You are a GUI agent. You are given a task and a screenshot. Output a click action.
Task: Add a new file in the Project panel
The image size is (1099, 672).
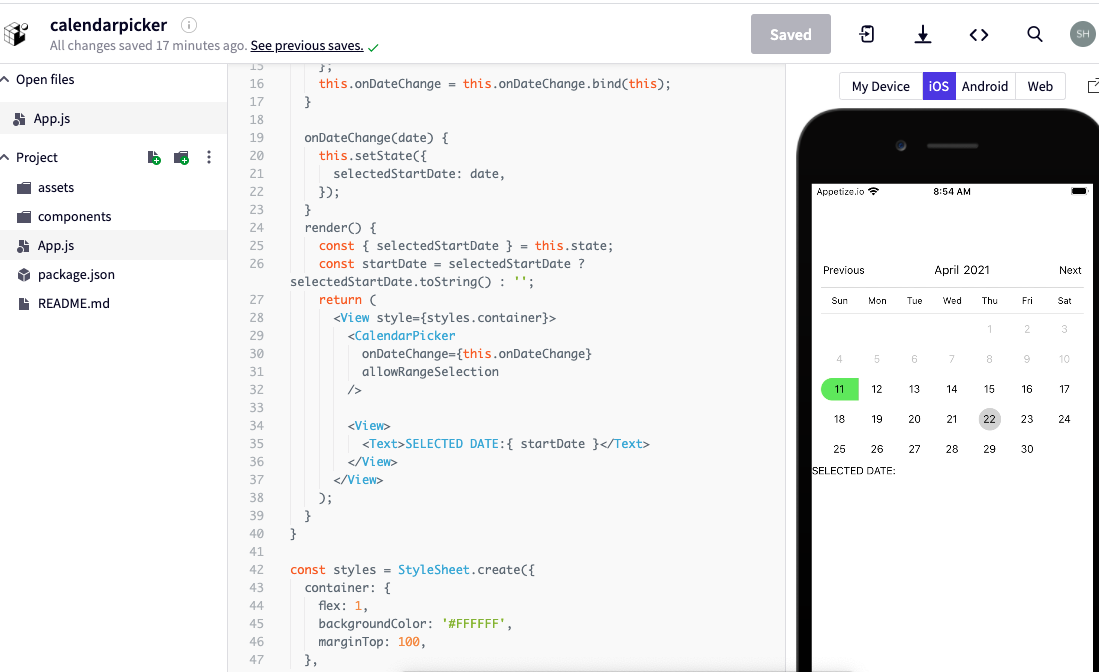[x=154, y=157]
